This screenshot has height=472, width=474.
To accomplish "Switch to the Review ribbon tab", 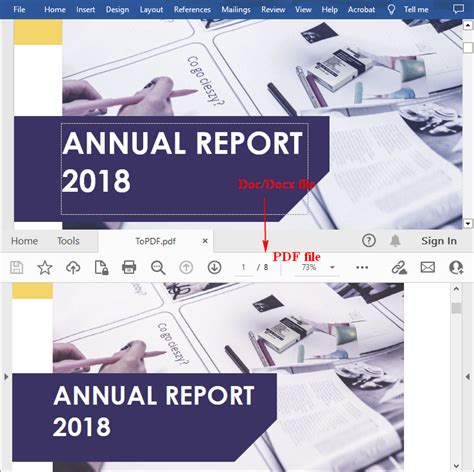I will pyautogui.click(x=273, y=9).
